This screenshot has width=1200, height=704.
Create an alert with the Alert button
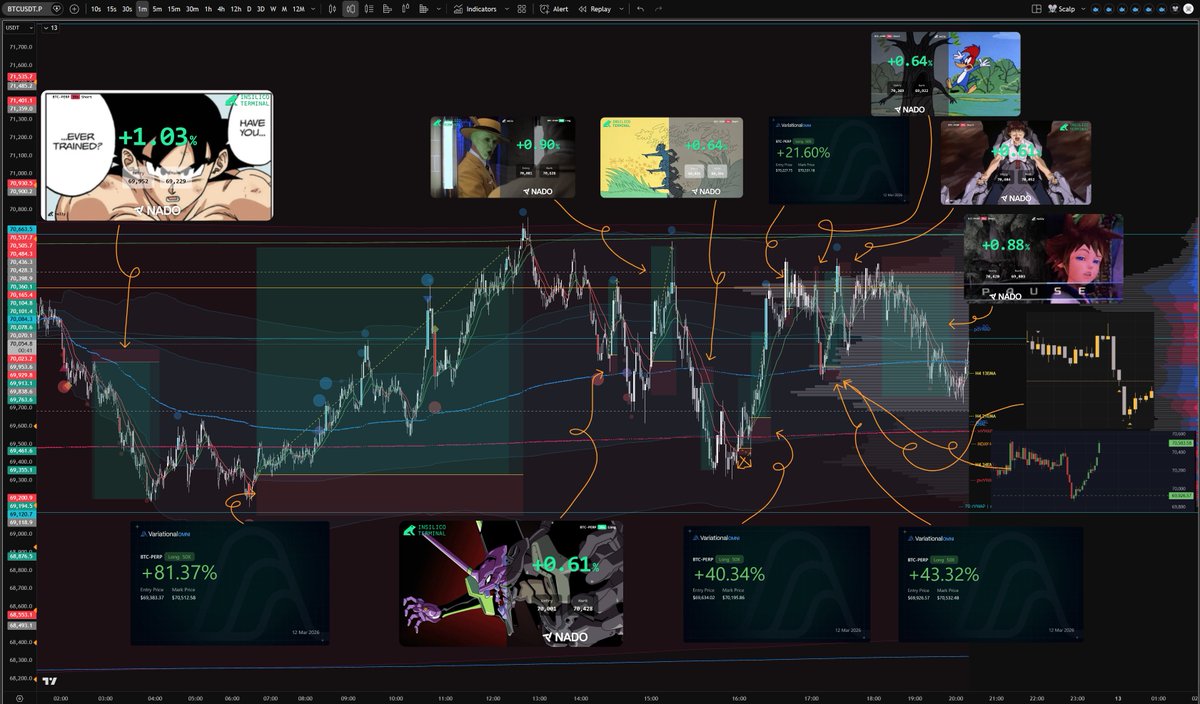pos(555,9)
